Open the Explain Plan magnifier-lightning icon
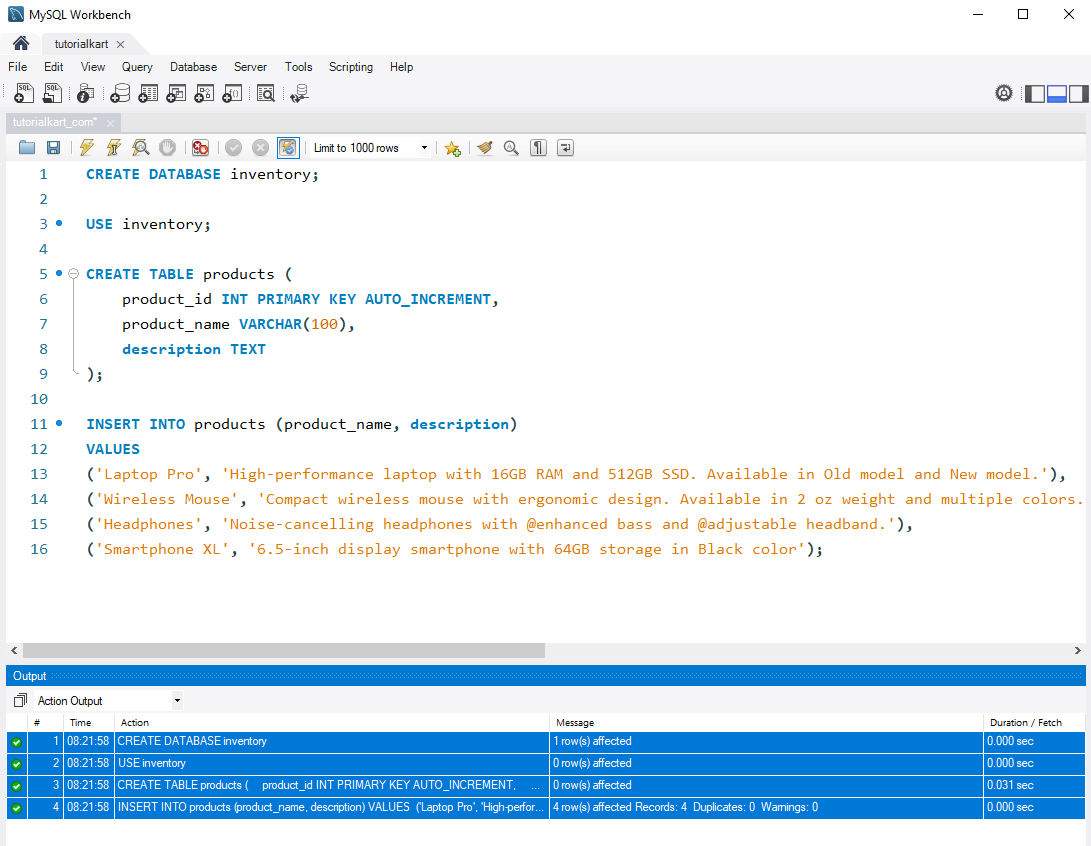The height and width of the screenshot is (846, 1091). coord(139,147)
